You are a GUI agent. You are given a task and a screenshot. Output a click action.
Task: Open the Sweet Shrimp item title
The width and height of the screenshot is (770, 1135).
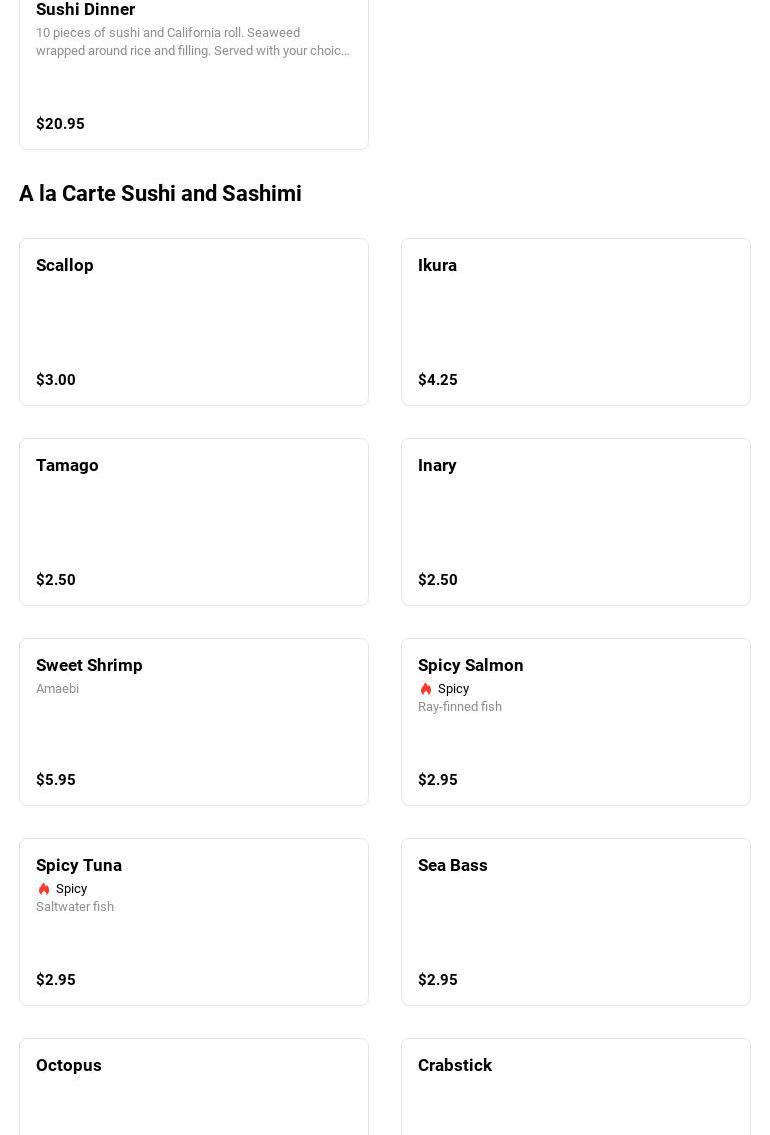pos(89,665)
